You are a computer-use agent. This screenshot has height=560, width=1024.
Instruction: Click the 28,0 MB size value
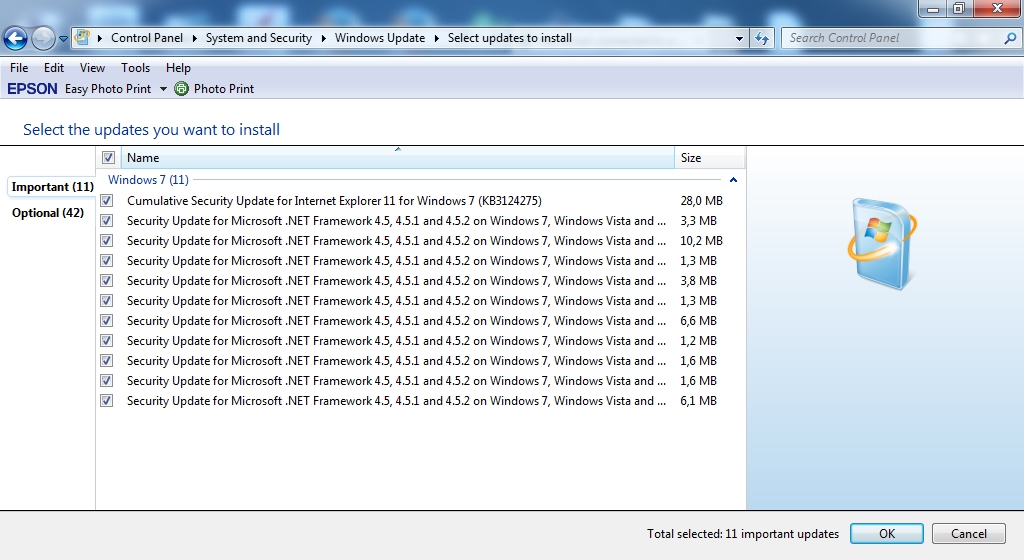[x=701, y=201]
